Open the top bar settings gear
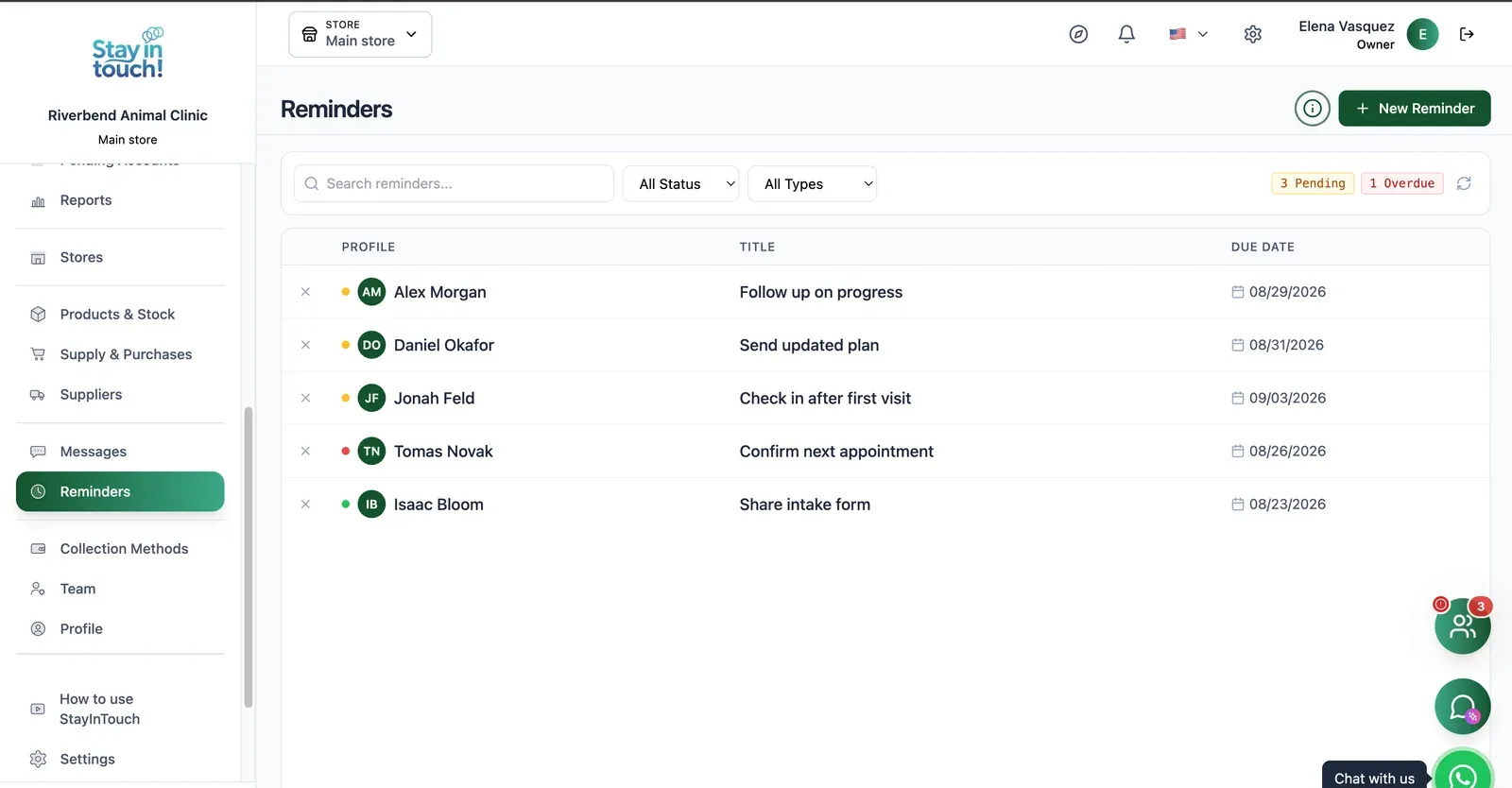Screen dimensions: 1512x788 tap(1253, 34)
